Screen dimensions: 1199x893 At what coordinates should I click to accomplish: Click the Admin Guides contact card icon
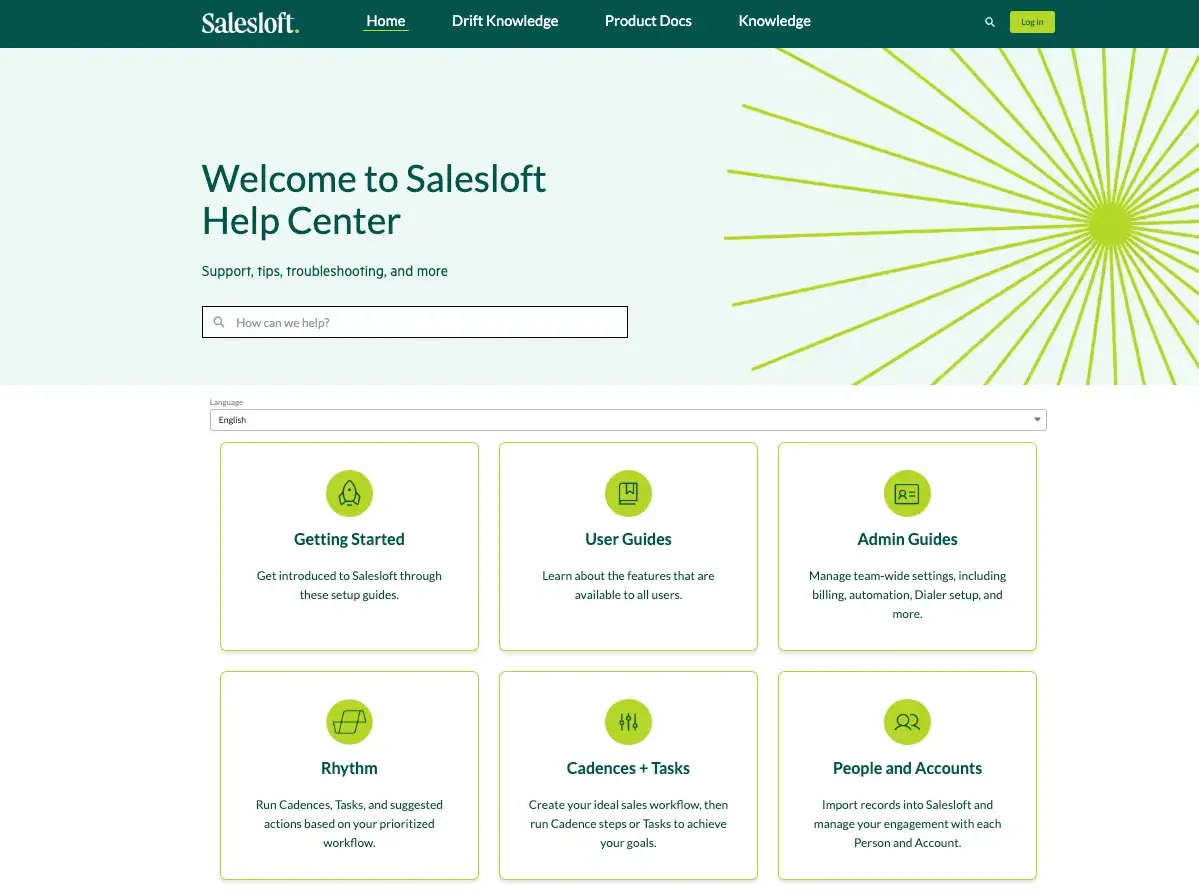(x=907, y=493)
